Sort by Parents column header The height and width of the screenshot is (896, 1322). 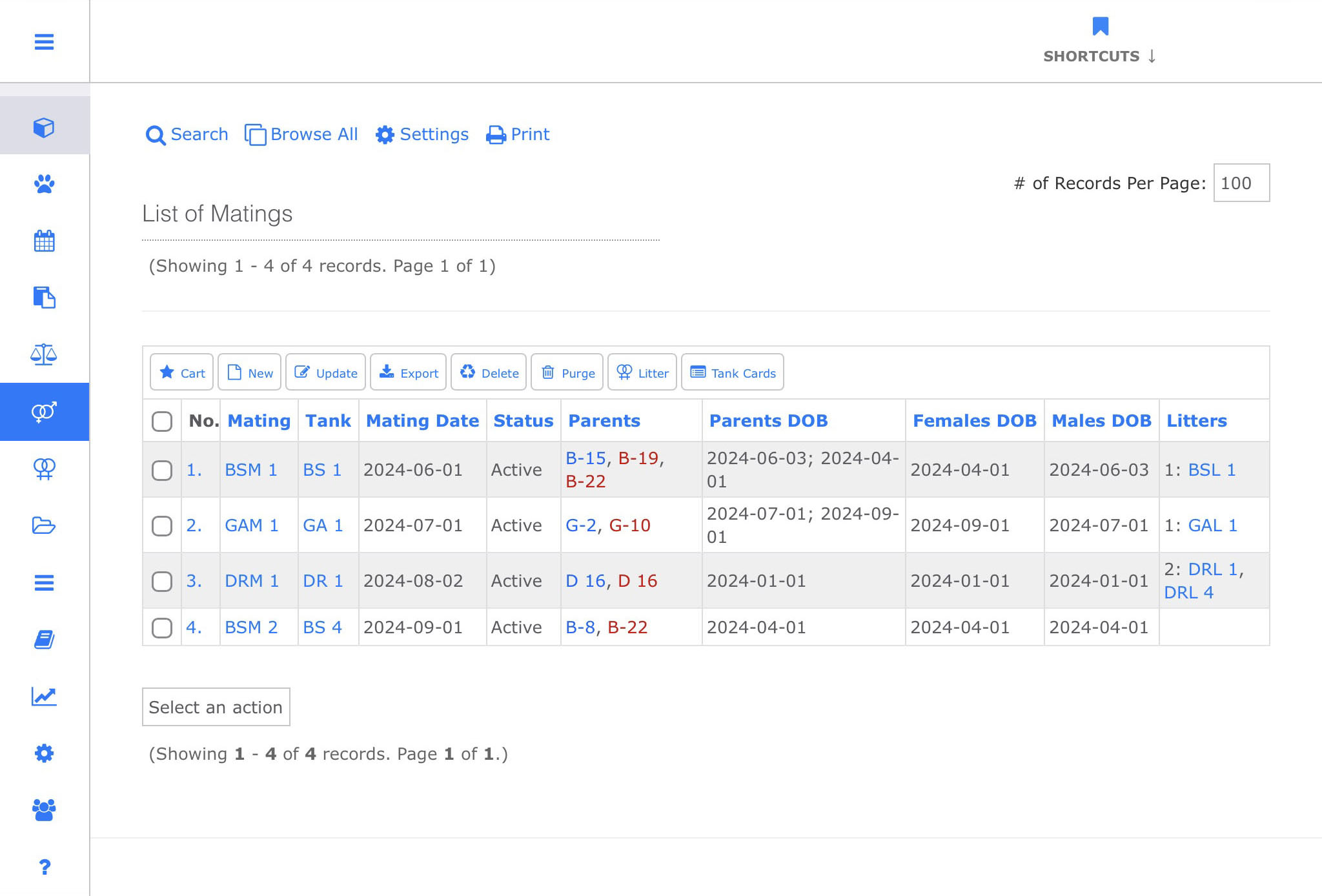(x=604, y=421)
